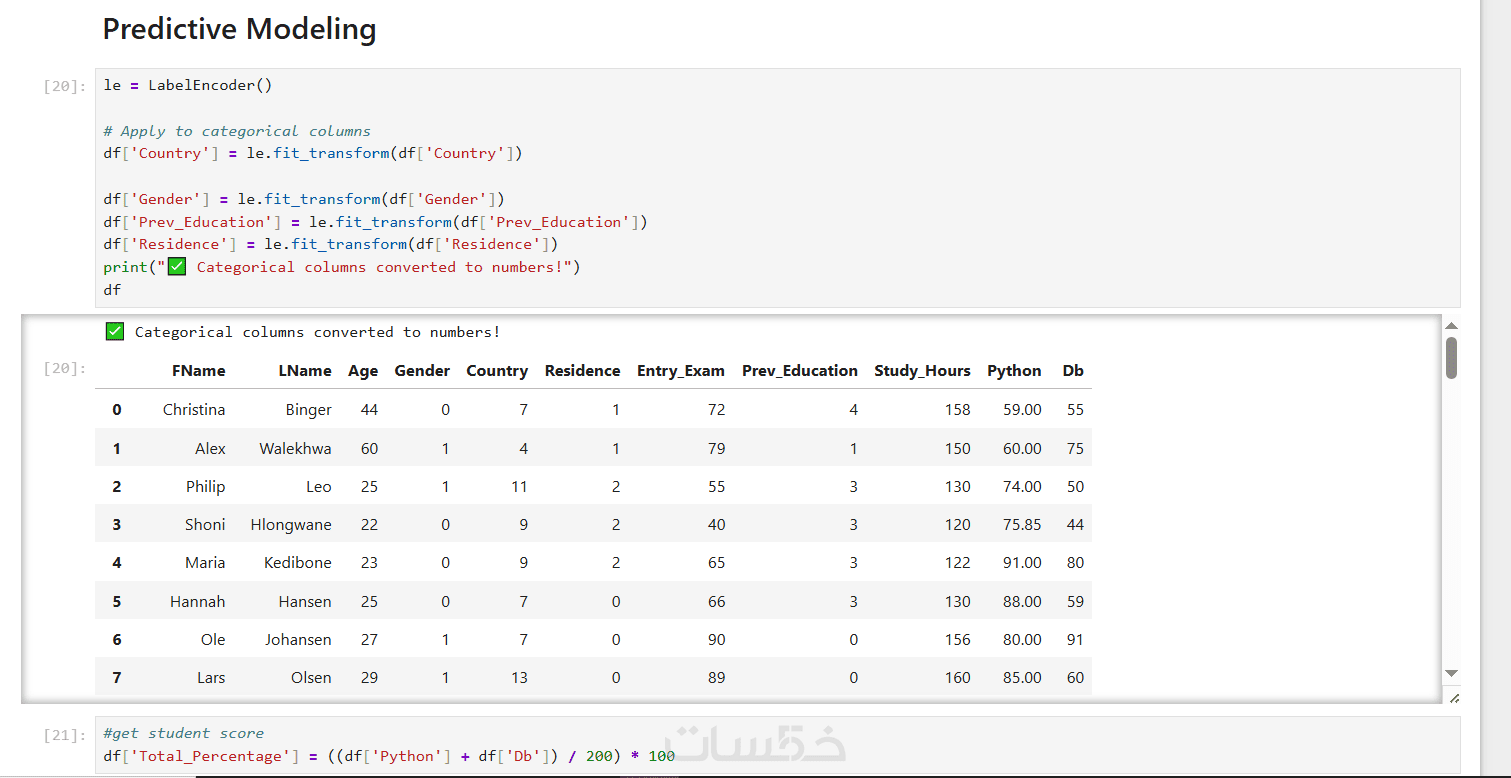Select the Python column header
The image size is (1511, 778).
click(1014, 371)
